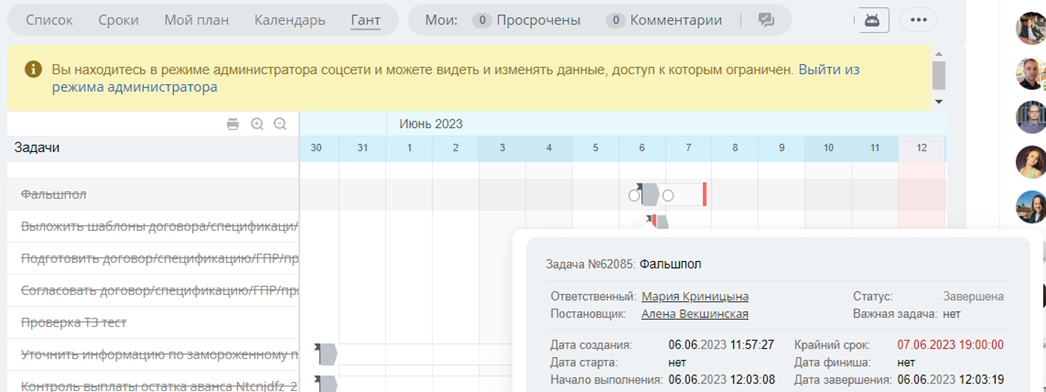Select the Мой план tab
Viewport: 1046px width, 392px height.
[196, 20]
